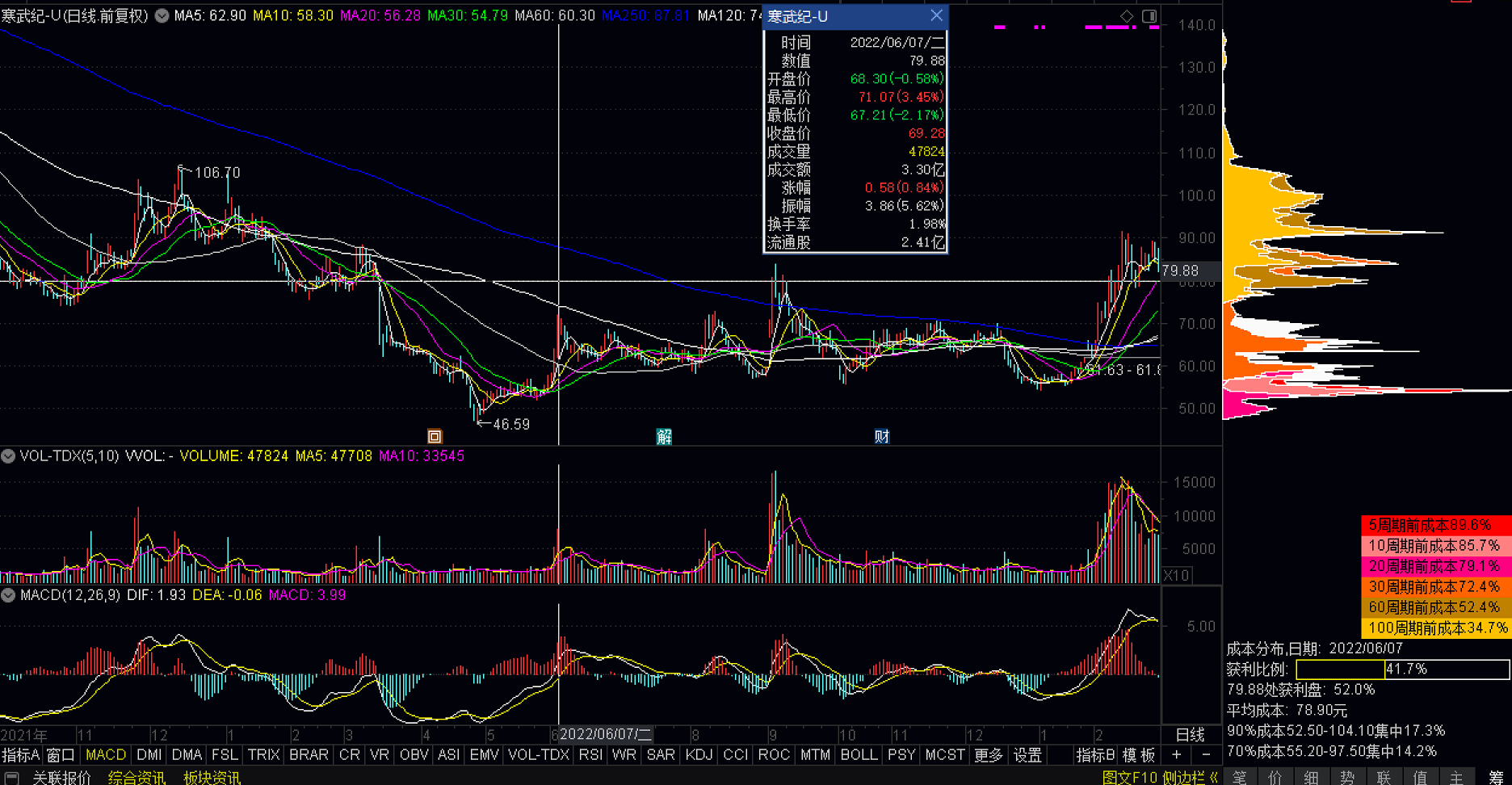Select the BOLL indicator tab
This screenshot has height=785, width=1512.
pyautogui.click(x=858, y=754)
